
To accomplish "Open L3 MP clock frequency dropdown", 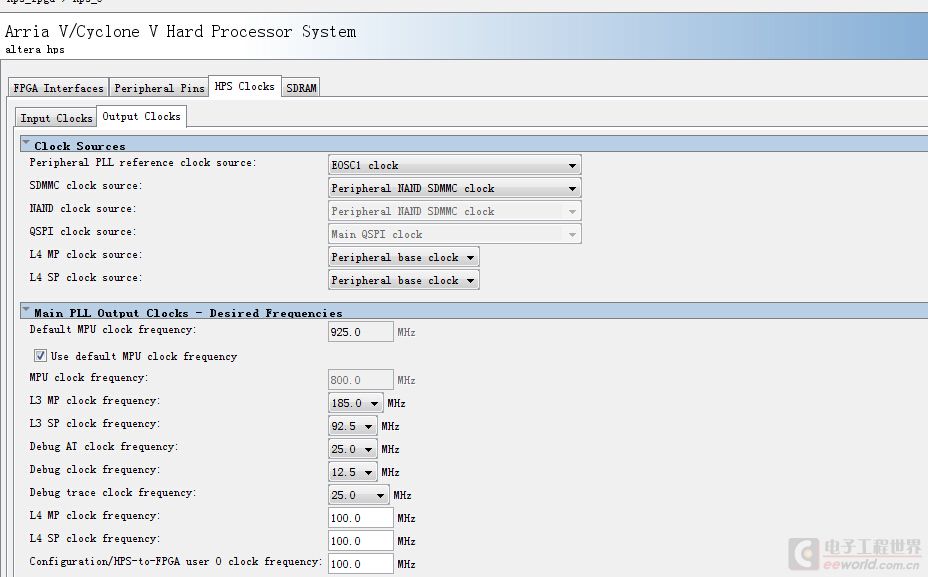I will pos(356,403).
